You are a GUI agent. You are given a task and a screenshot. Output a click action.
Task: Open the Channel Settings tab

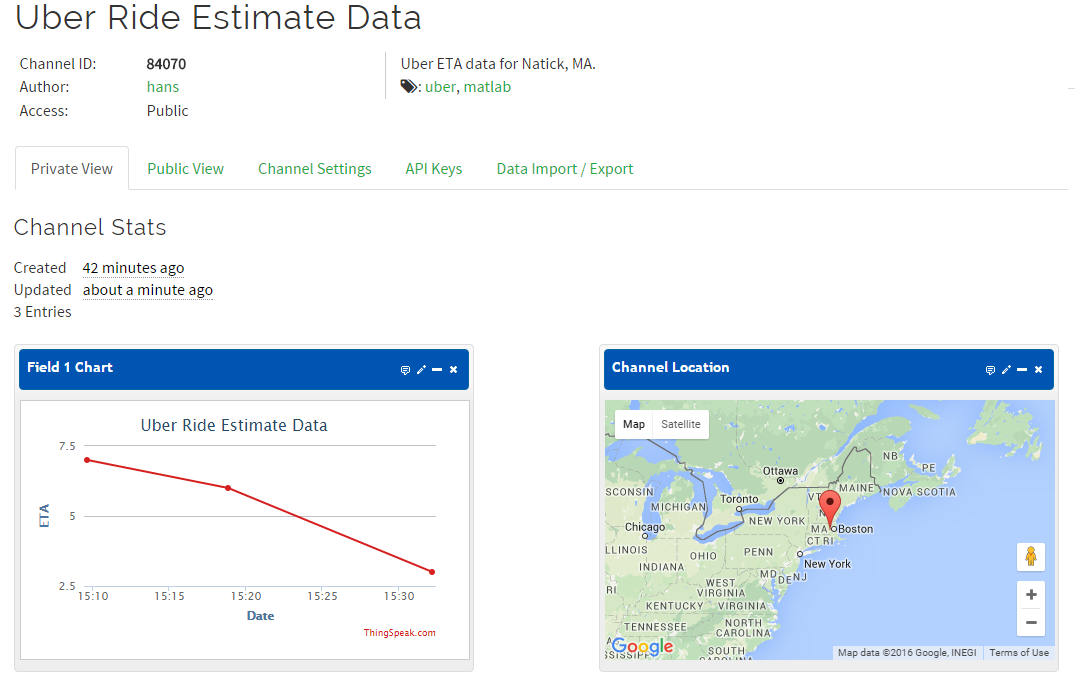click(314, 169)
